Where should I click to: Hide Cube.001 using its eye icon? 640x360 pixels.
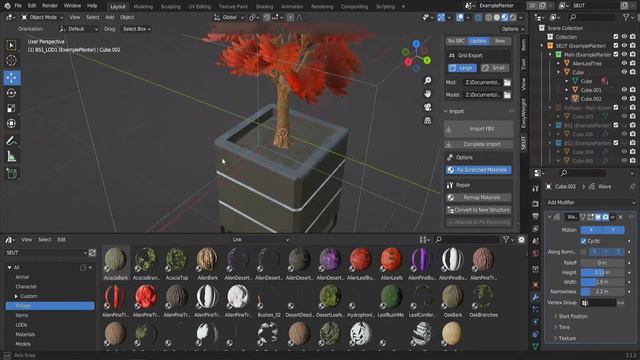click(x=624, y=90)
